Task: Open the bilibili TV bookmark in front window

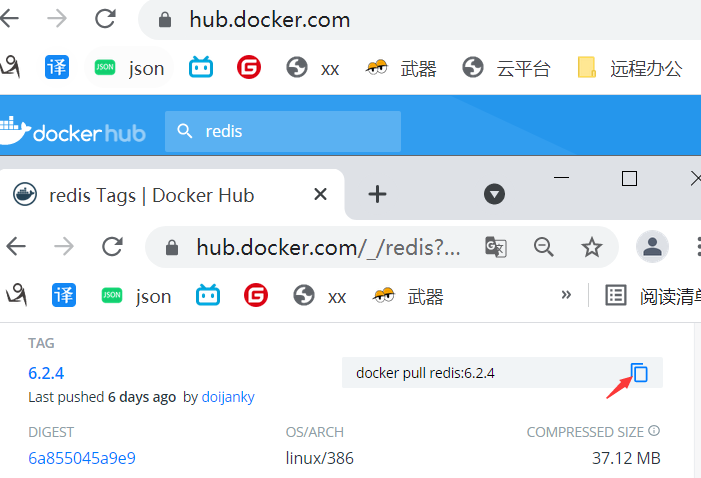Action: 208,295
